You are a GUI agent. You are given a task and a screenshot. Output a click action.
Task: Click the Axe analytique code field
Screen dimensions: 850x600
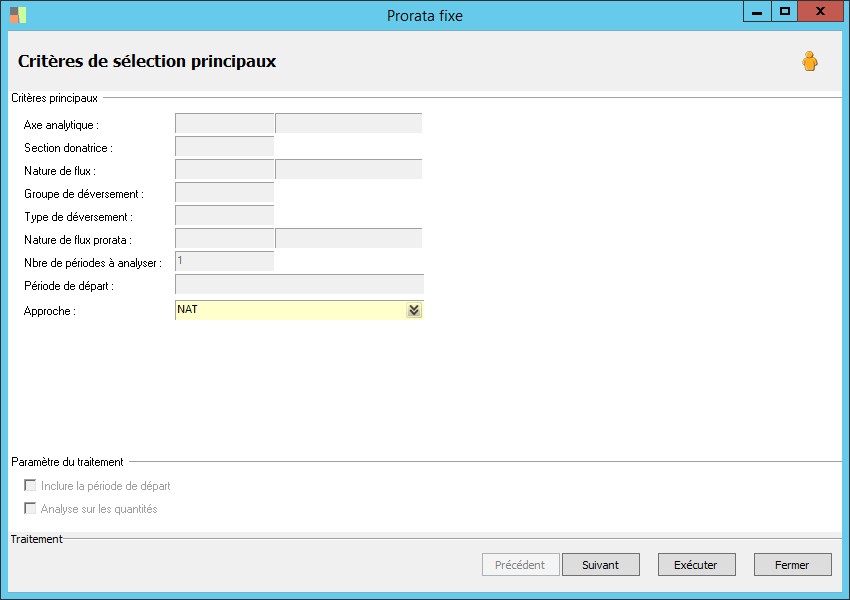tap(225, 124)
